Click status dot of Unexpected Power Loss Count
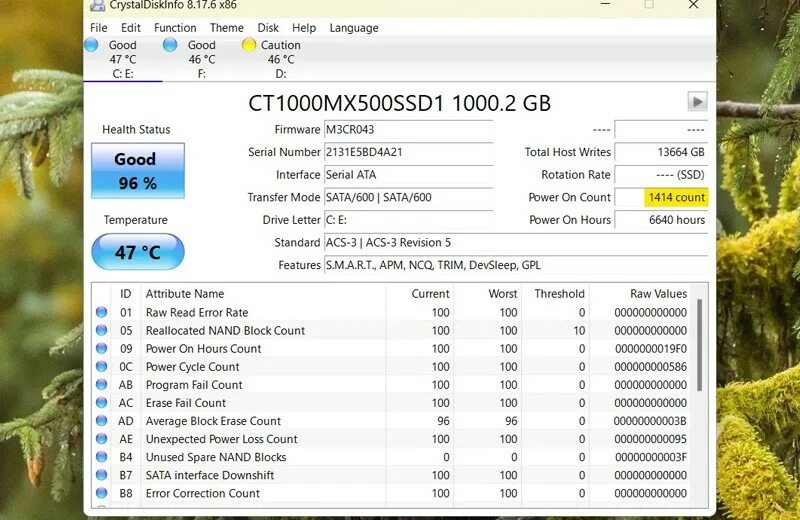The height and width of the screenshot is (520, 800). point(102,439)
